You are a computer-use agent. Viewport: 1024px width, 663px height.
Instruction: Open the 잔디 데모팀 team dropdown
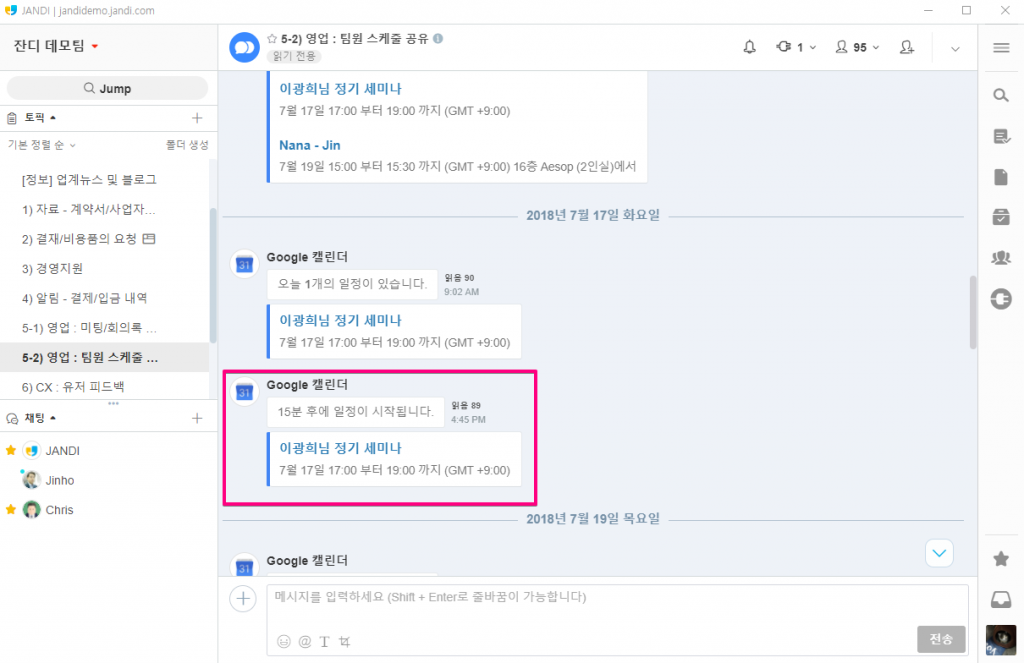point(56,46)
